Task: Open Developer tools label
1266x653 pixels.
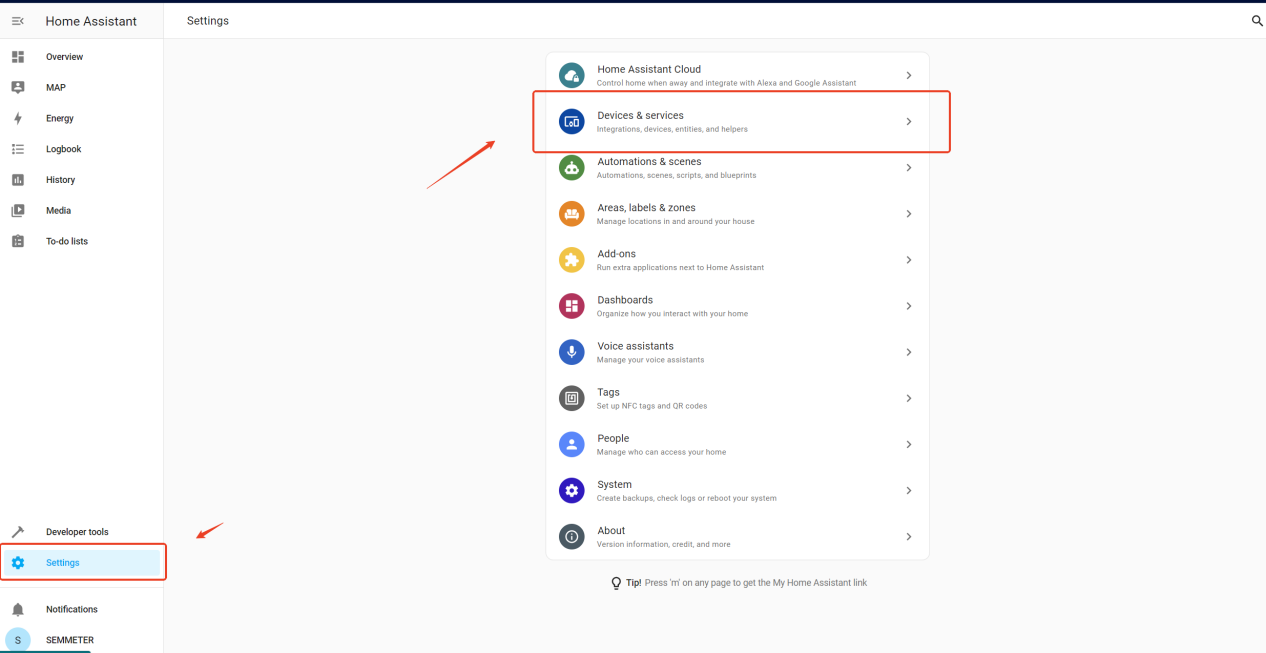Action: click(x=77, y=532)
